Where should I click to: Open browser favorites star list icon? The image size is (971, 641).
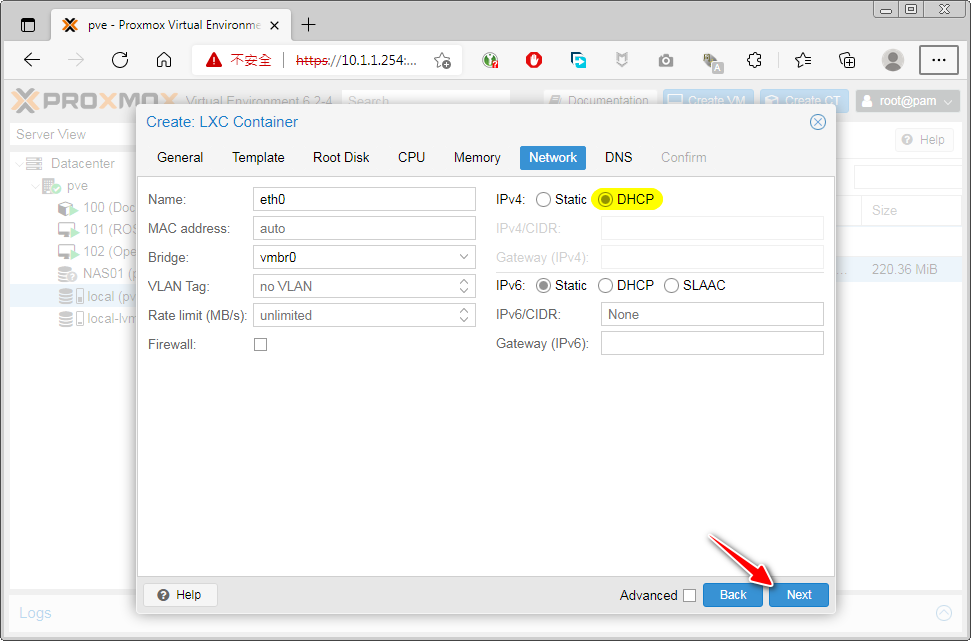[803, 60]
